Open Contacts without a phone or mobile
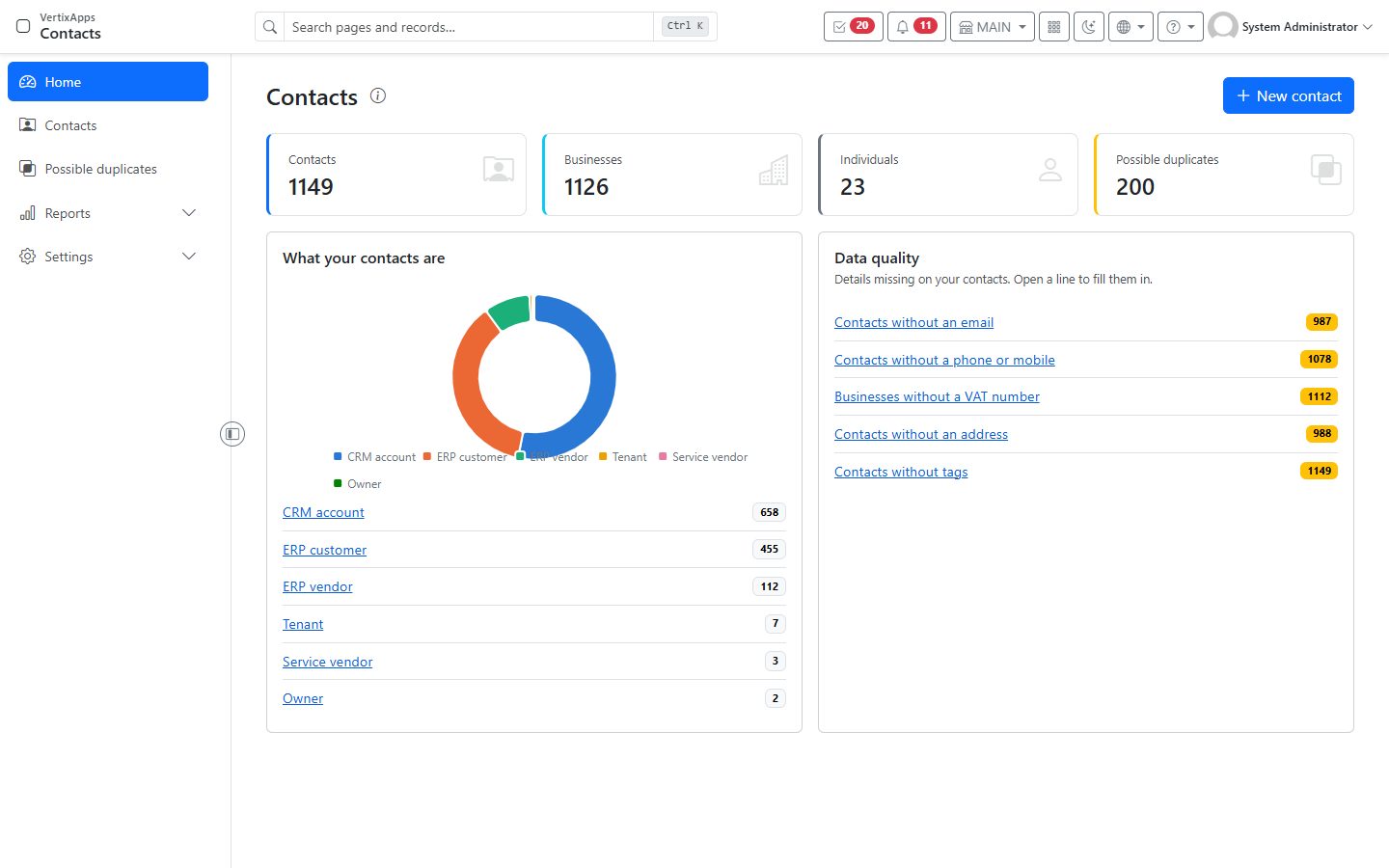 click(x=944, y=360)
